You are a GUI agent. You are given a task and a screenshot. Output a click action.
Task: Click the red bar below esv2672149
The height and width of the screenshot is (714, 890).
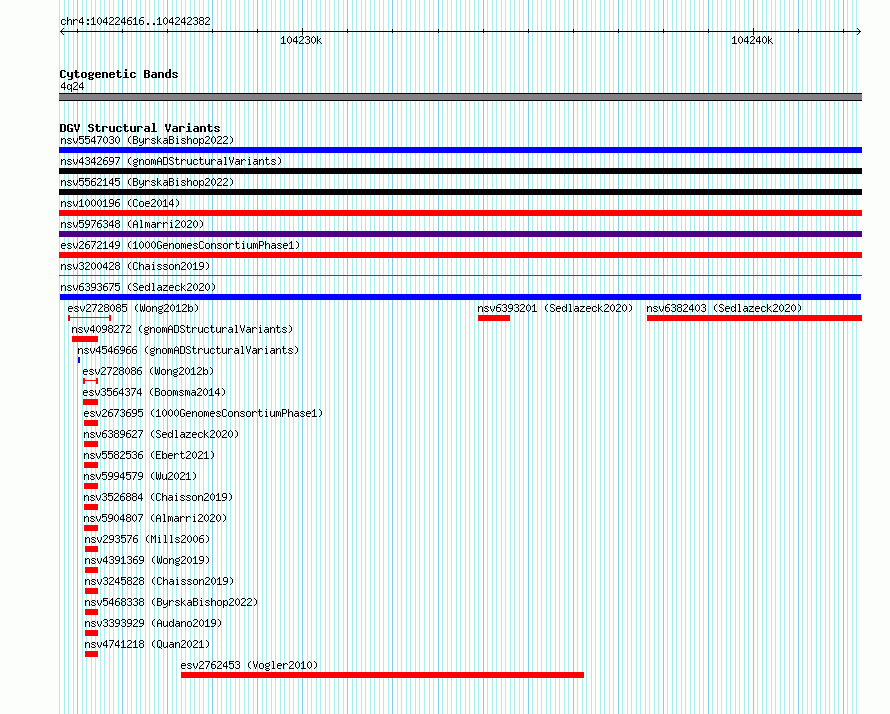coord(460,255)
